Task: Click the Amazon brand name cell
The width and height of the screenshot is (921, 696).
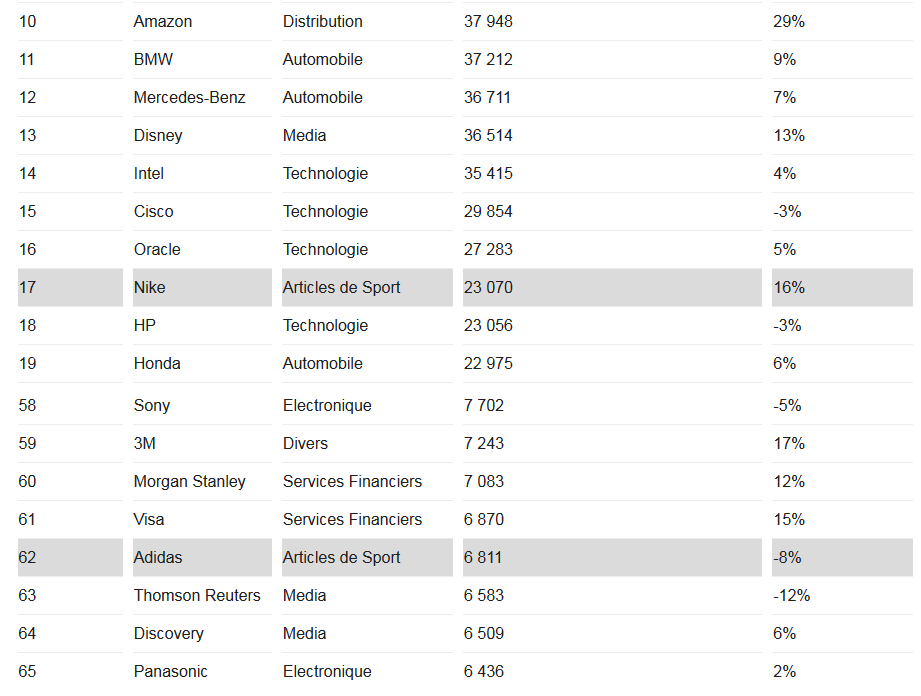Action: [163, 21]
